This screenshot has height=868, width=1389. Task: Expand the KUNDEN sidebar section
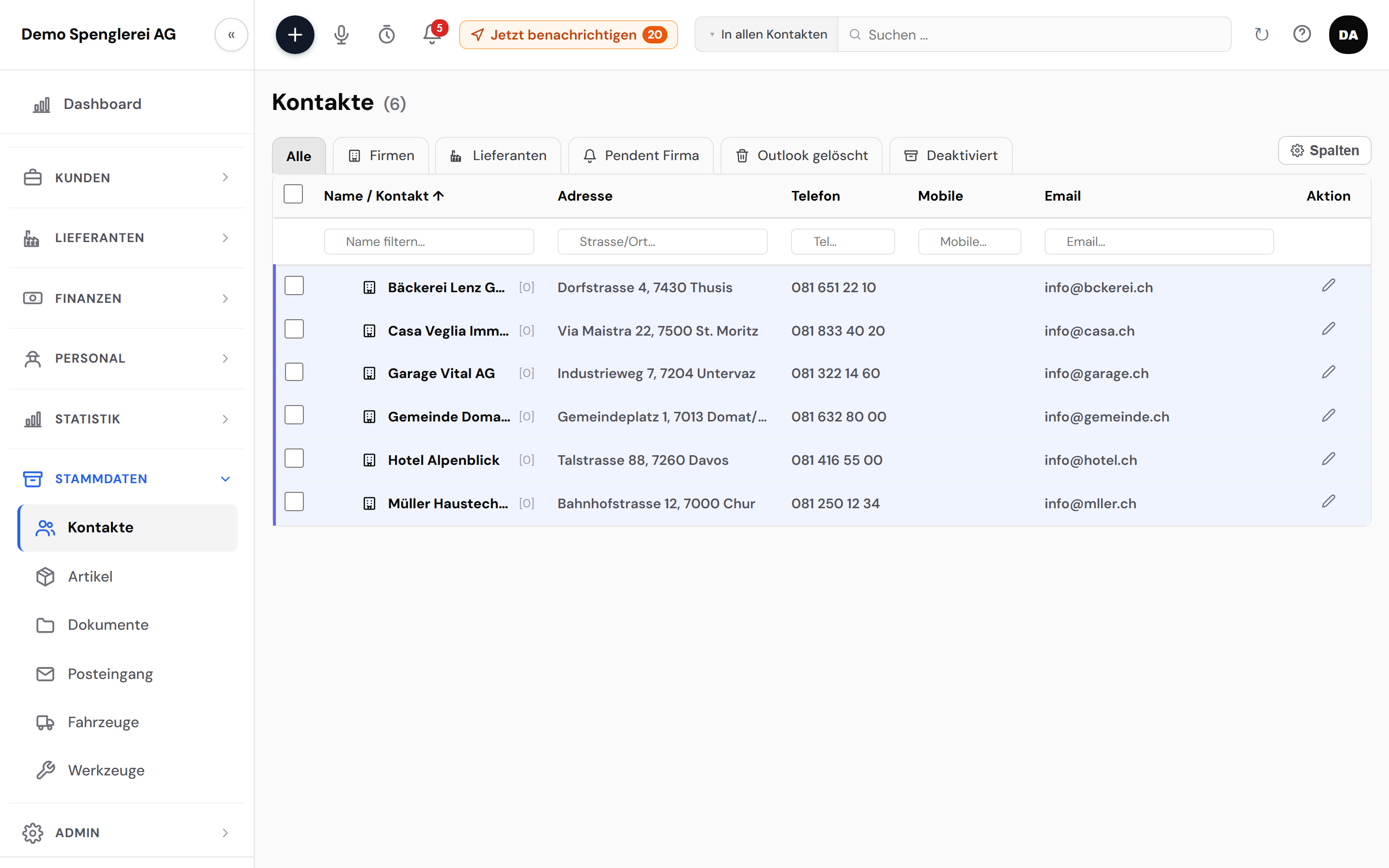click(x=127, y=178)
